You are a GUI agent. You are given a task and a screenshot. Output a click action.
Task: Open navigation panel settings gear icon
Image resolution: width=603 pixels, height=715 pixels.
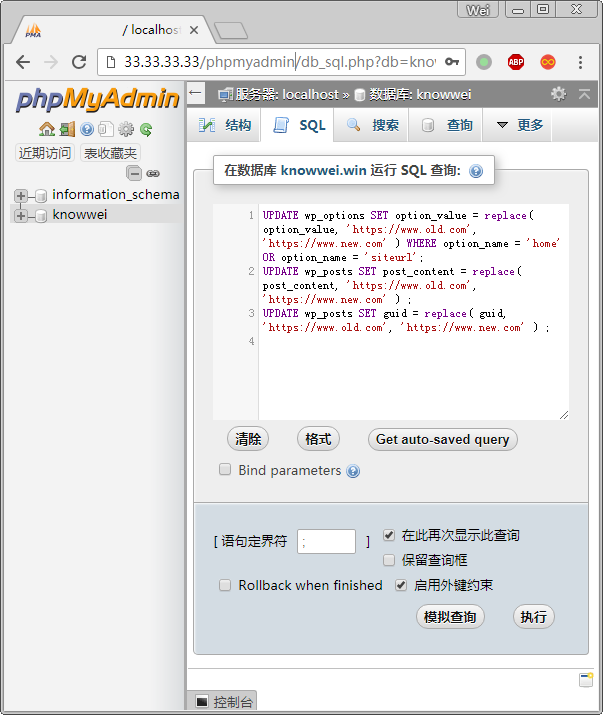click(126, 130)
